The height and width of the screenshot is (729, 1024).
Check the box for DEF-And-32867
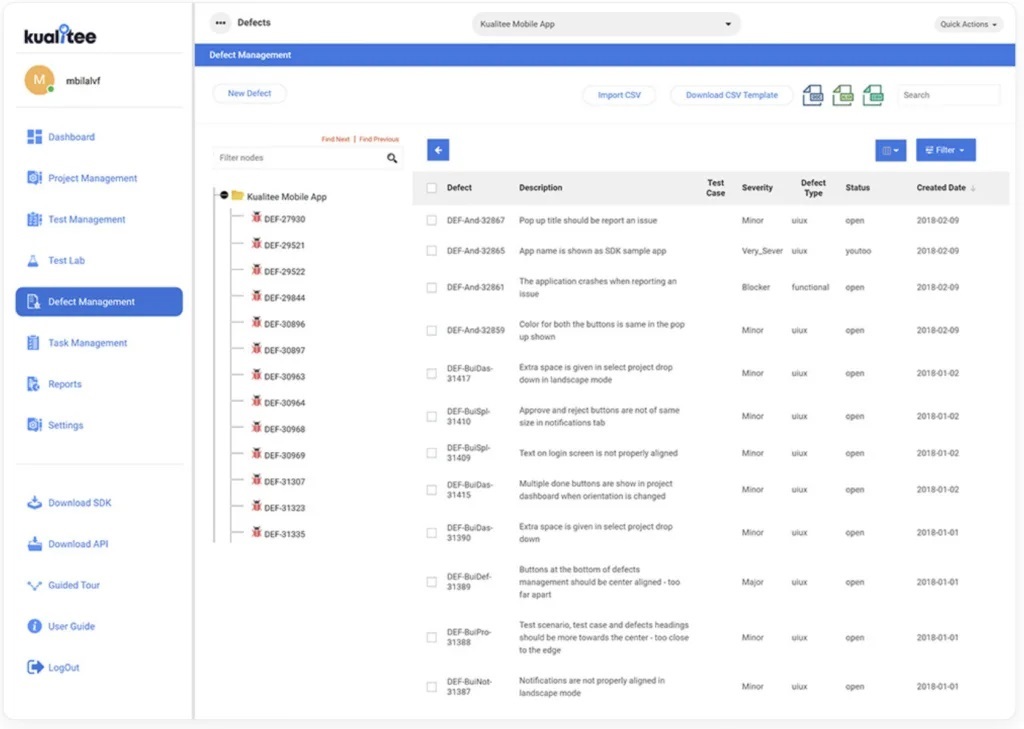pos(432,221)
